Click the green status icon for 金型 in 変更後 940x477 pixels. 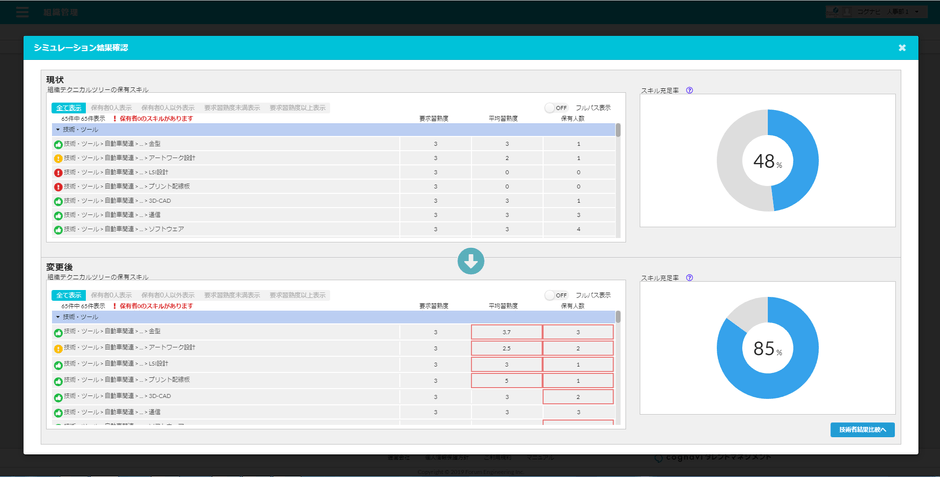57,332
